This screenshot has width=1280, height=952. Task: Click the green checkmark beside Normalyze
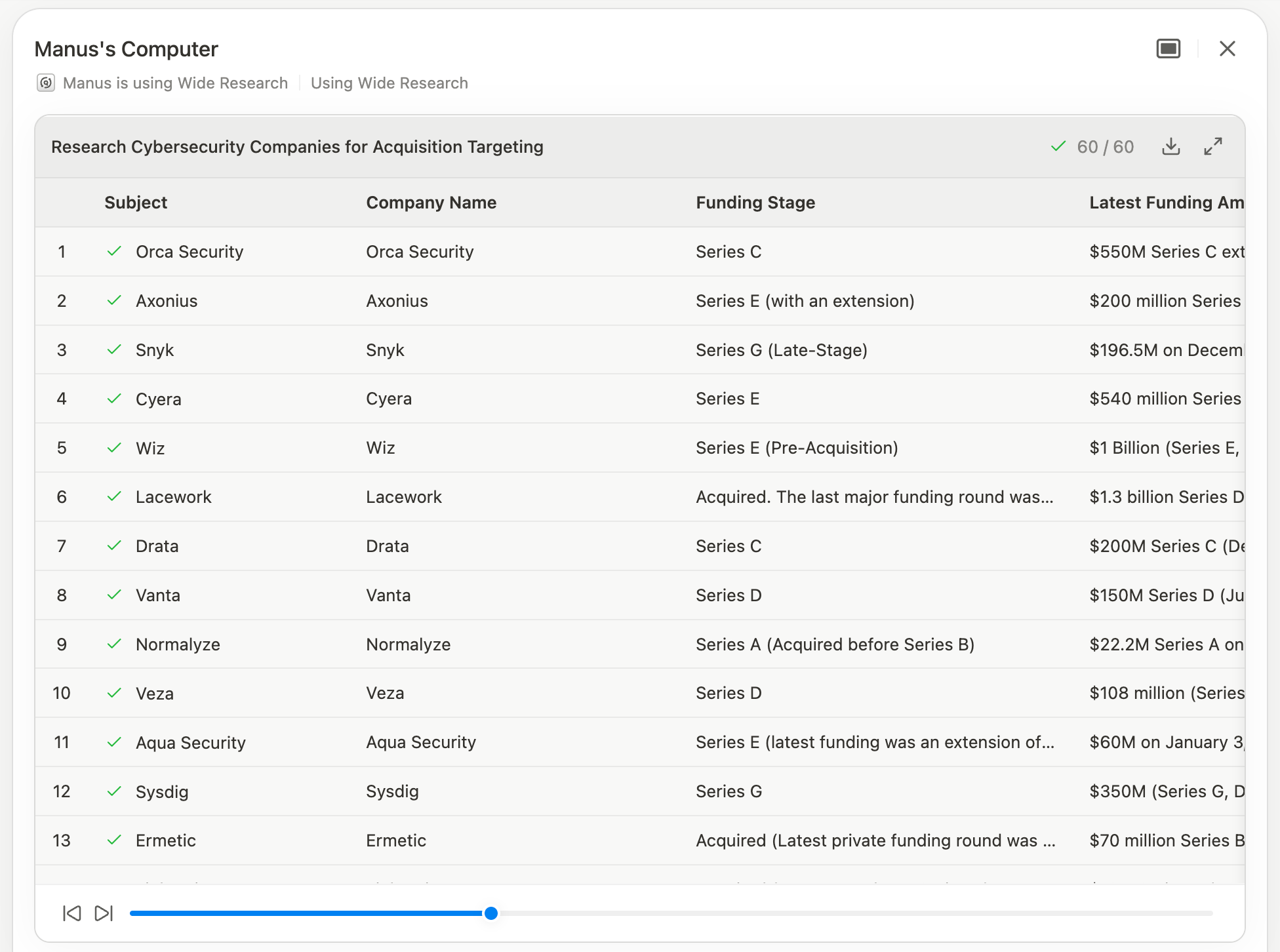[114, 644]
